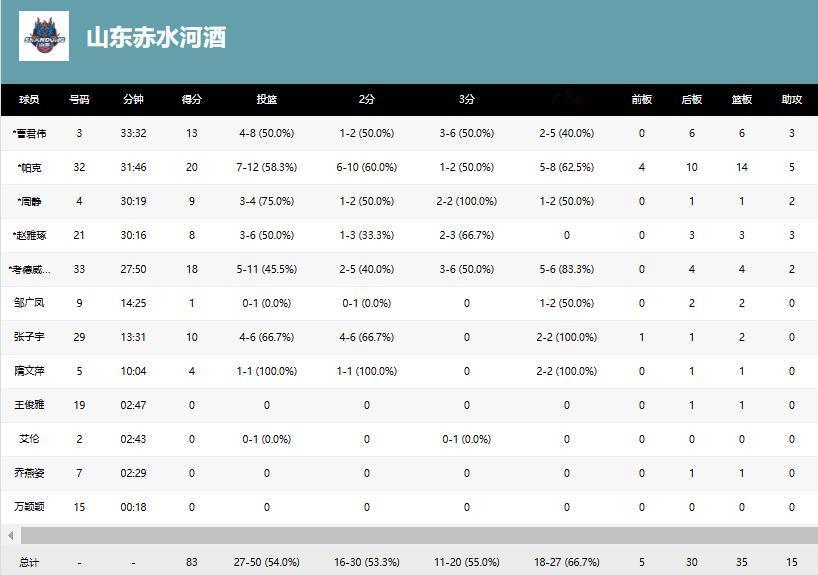The image size is (818, 575).
Task: Click minutes value 30:19
Action: point(134,201)
